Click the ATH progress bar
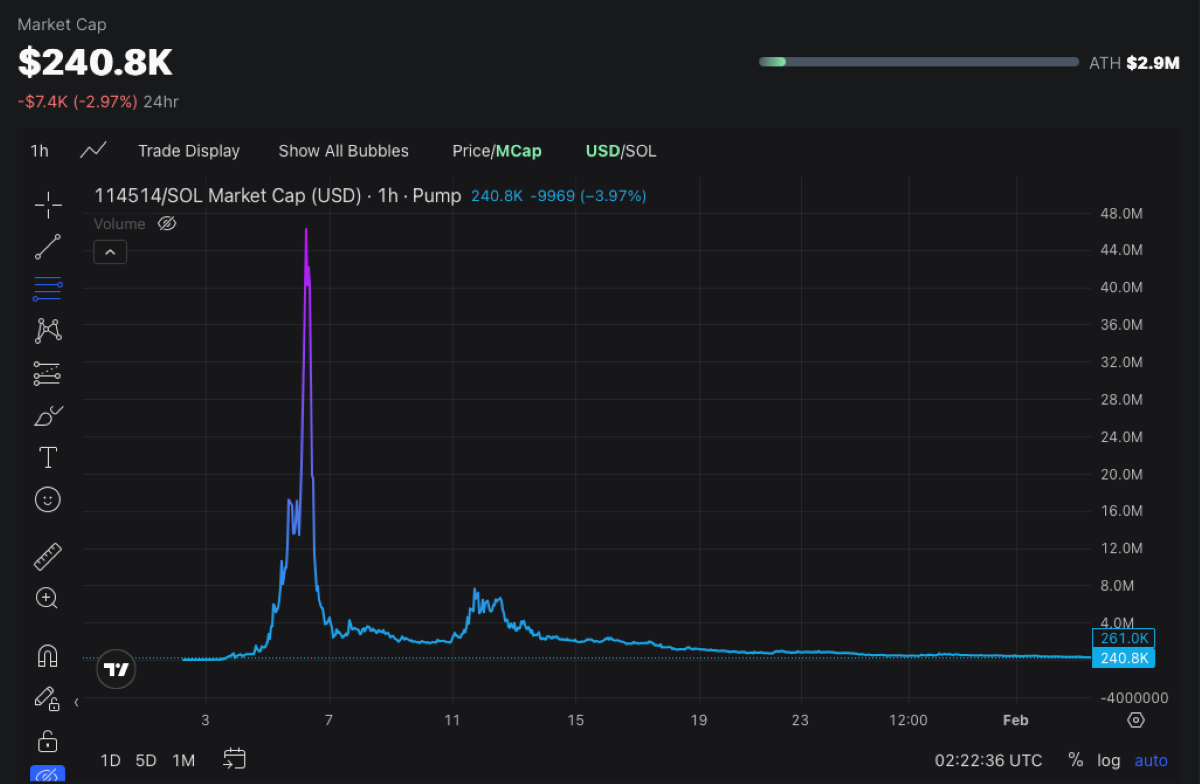1200x784 pixels. pyautogui.click(x=918, y=62)
